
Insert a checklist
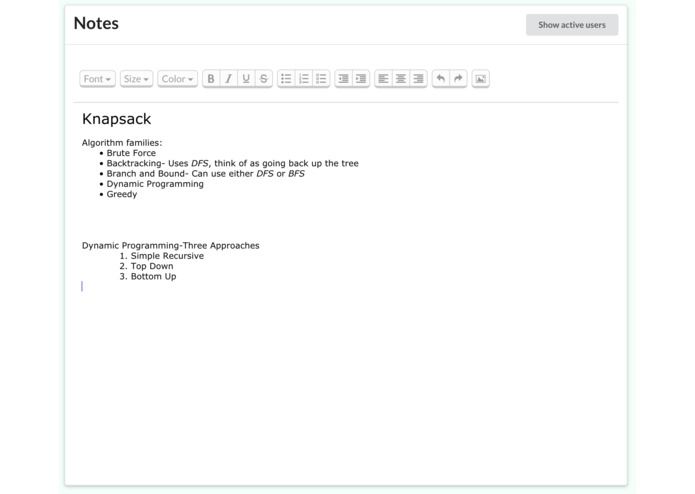click(x=321, y=79)
